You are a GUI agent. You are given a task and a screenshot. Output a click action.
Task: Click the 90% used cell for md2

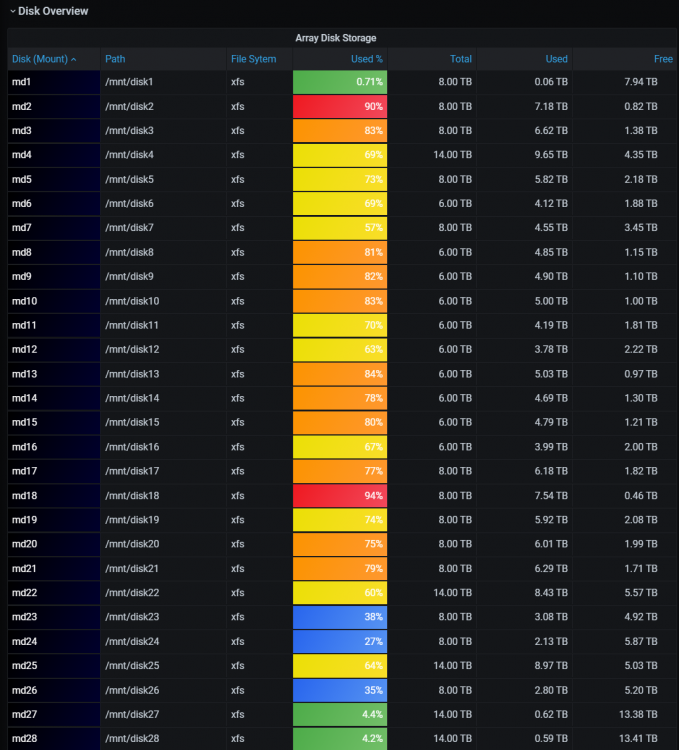[x=340, y=106]
